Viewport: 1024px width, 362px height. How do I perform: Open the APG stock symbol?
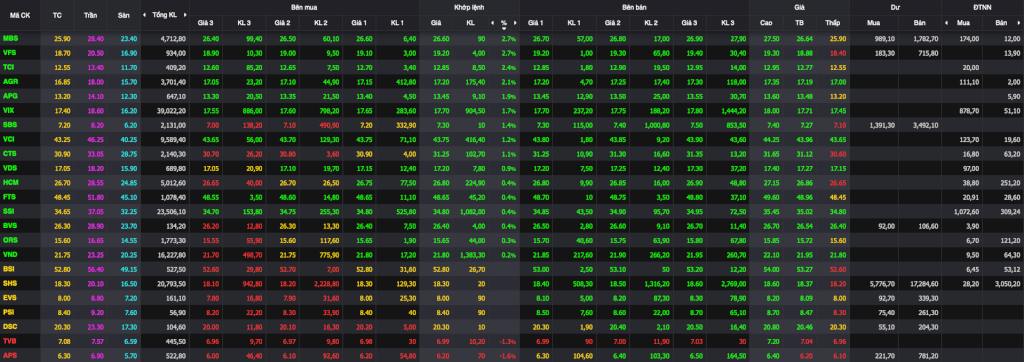point(10,95)
